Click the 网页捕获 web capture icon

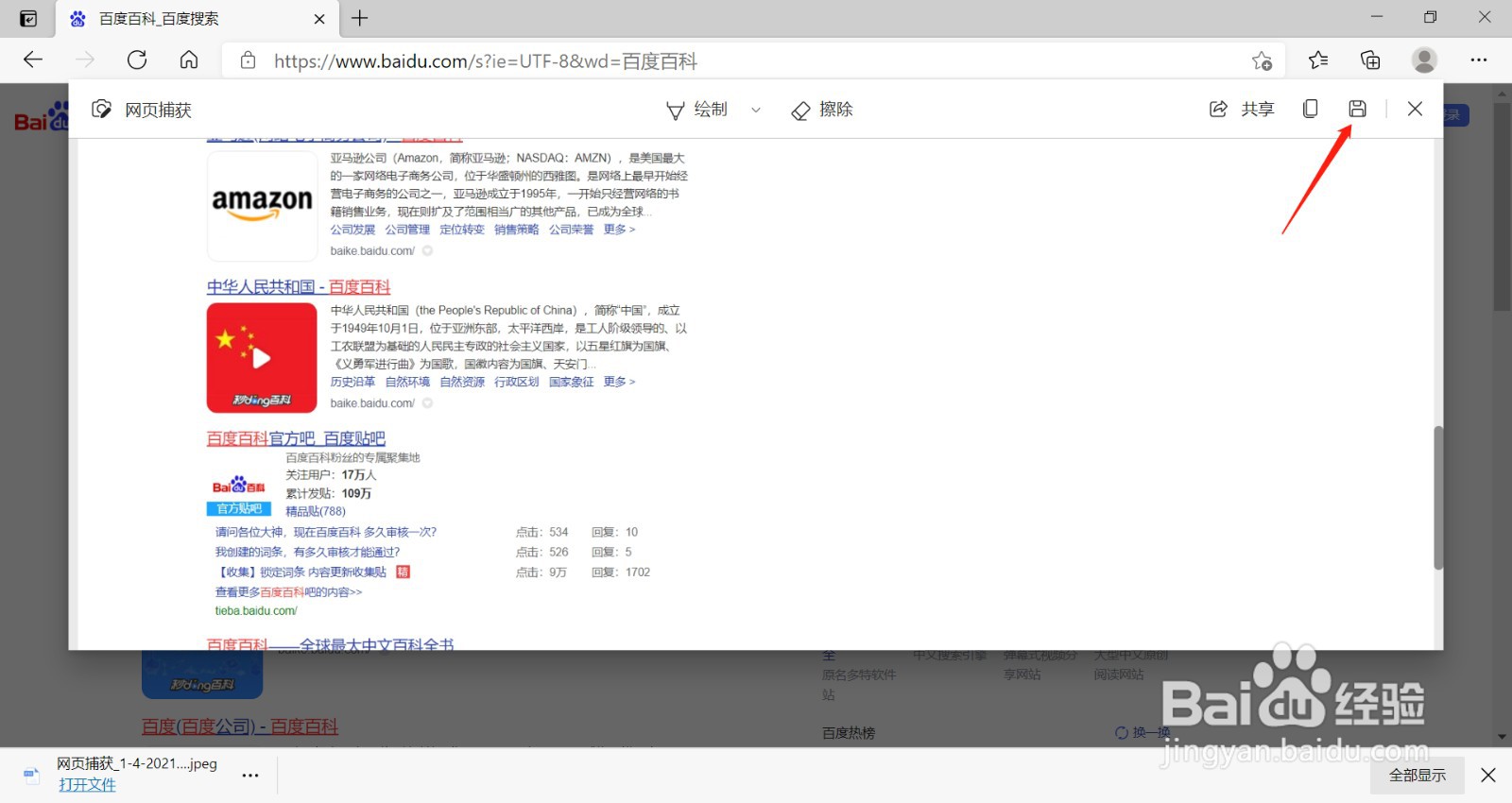coord(101,110)
